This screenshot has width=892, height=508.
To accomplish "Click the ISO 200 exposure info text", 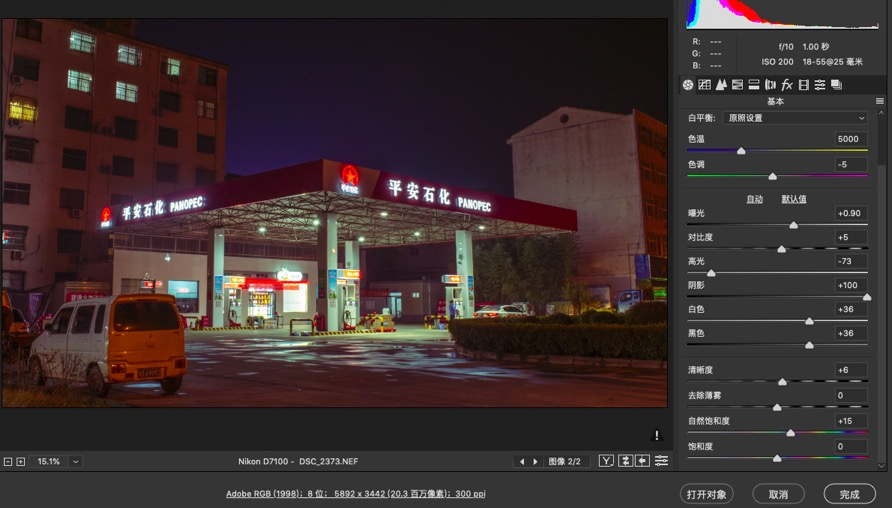I will coord(777,61).
